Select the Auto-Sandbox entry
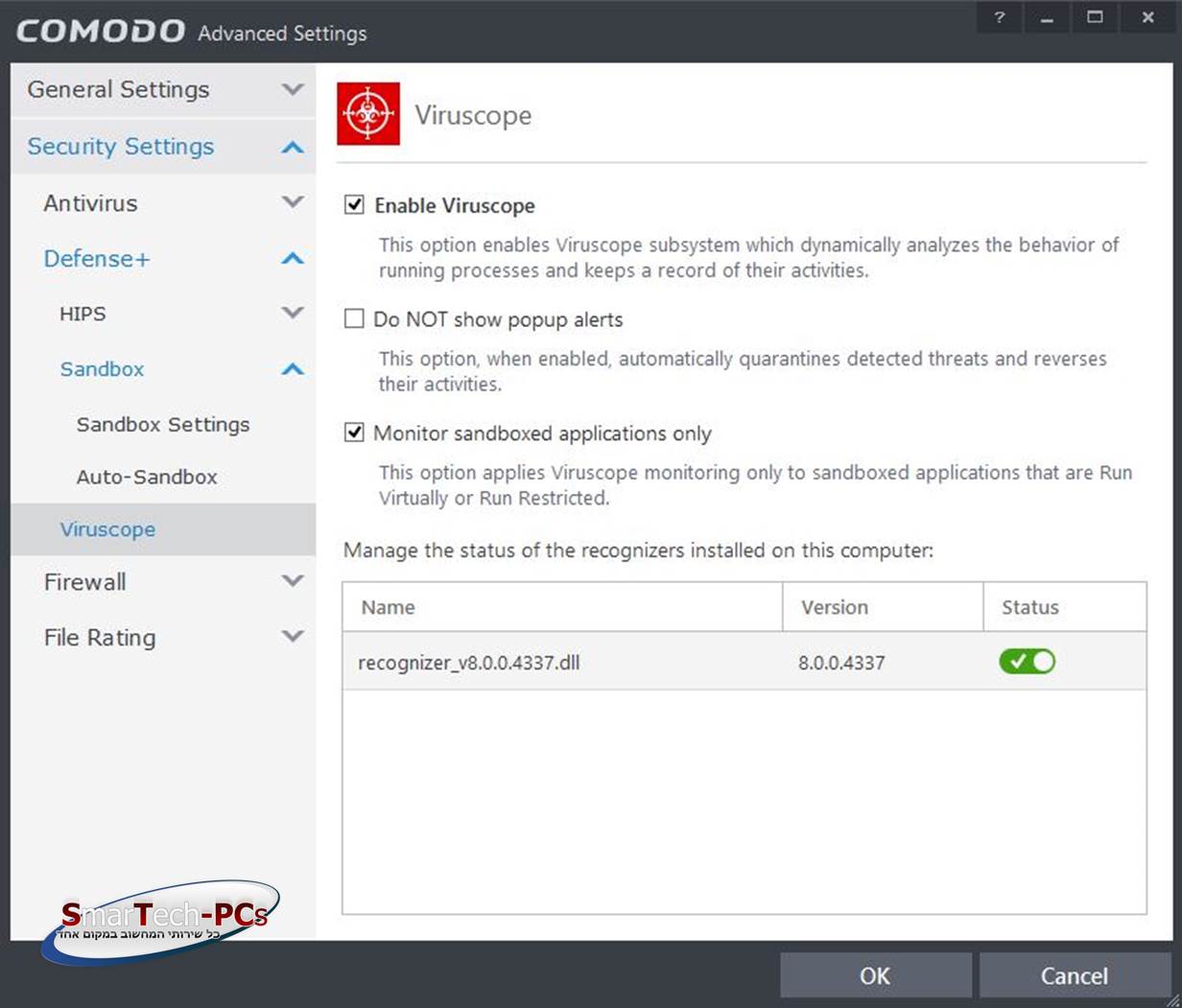Image resolution: width=1182 pixels, height=1008 pixels. [x=147, y=477]
